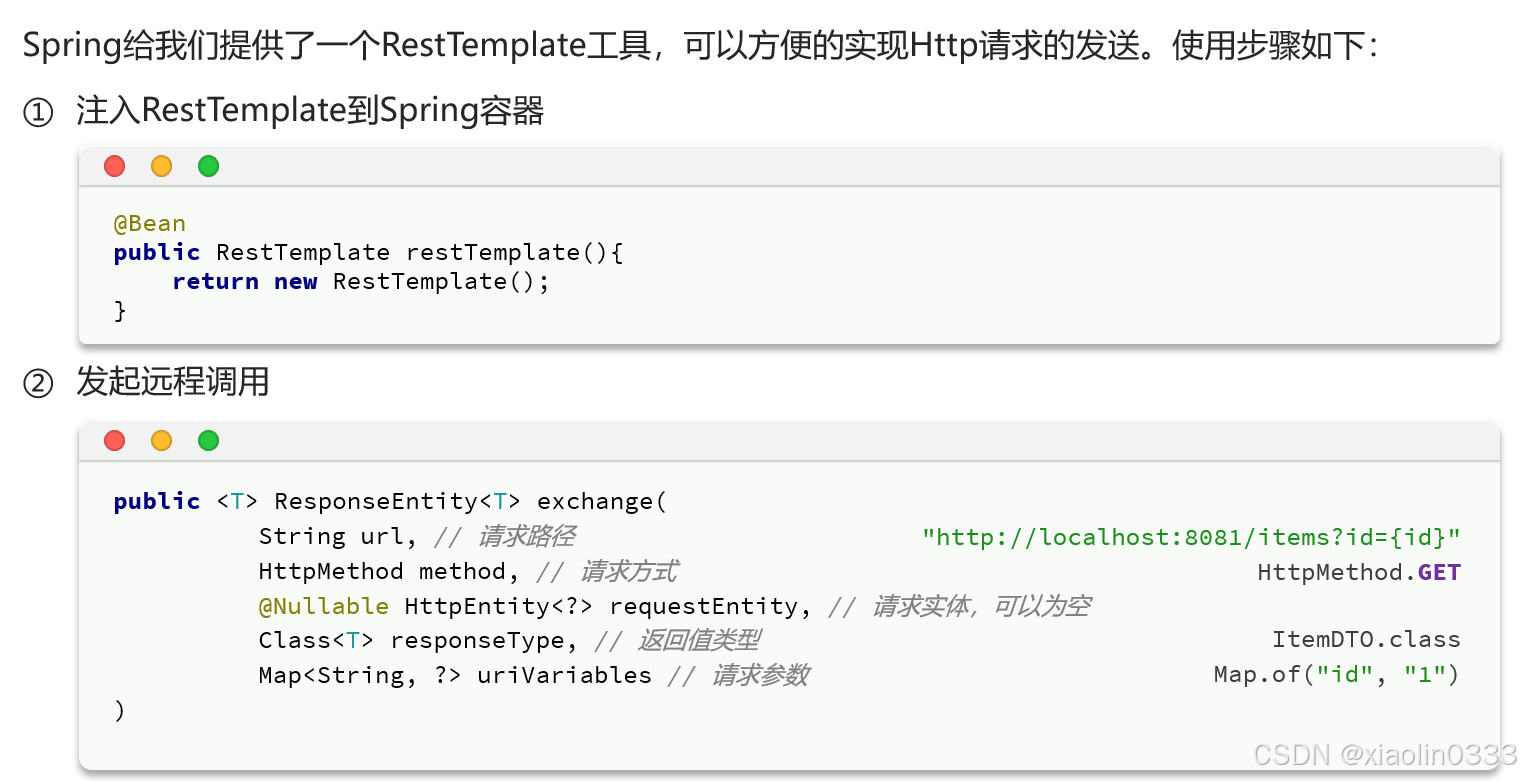Click the heading 发起远程调用

[173, 382]
